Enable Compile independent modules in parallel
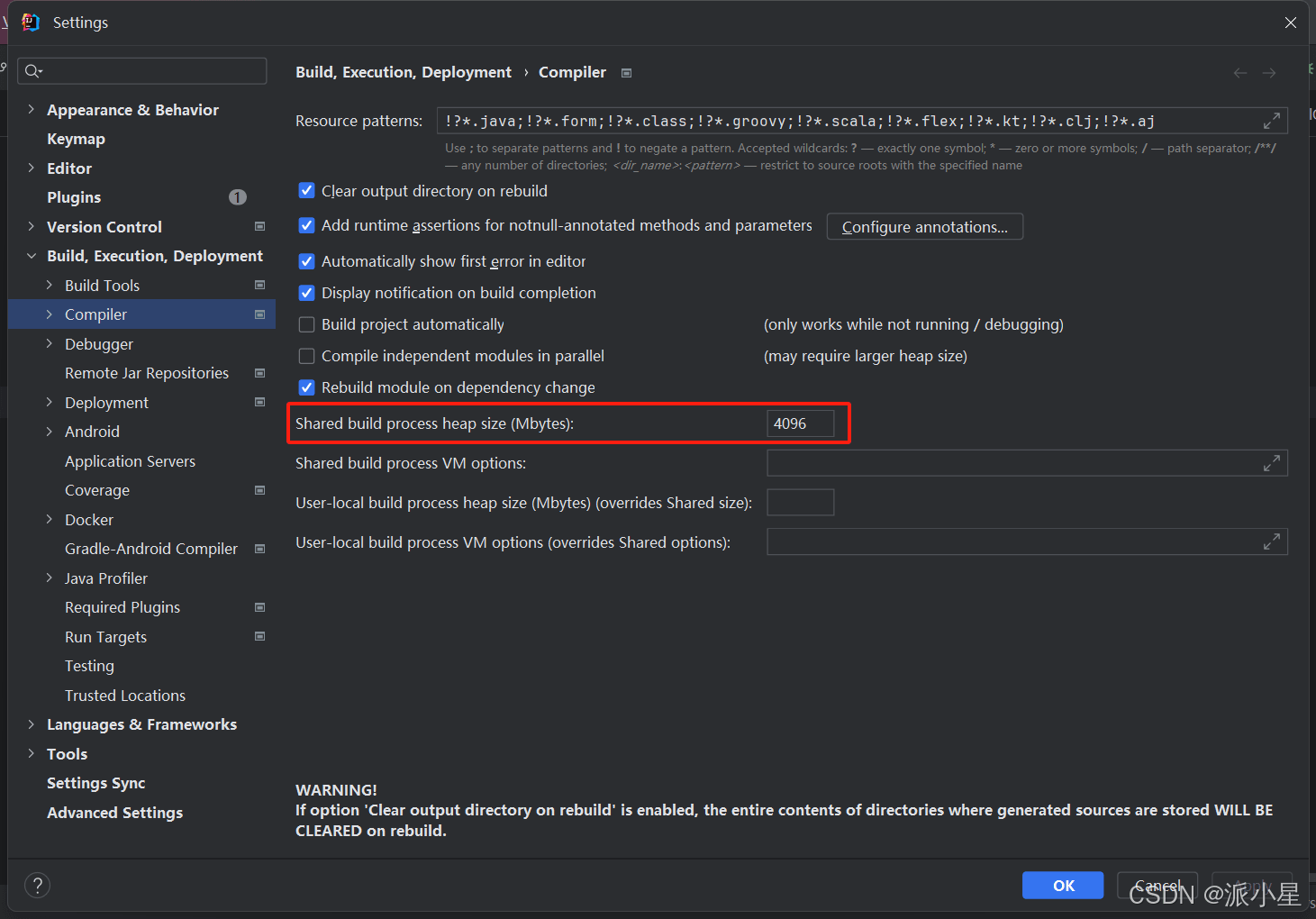The image size is (1316, 919). tap(306, 356)
